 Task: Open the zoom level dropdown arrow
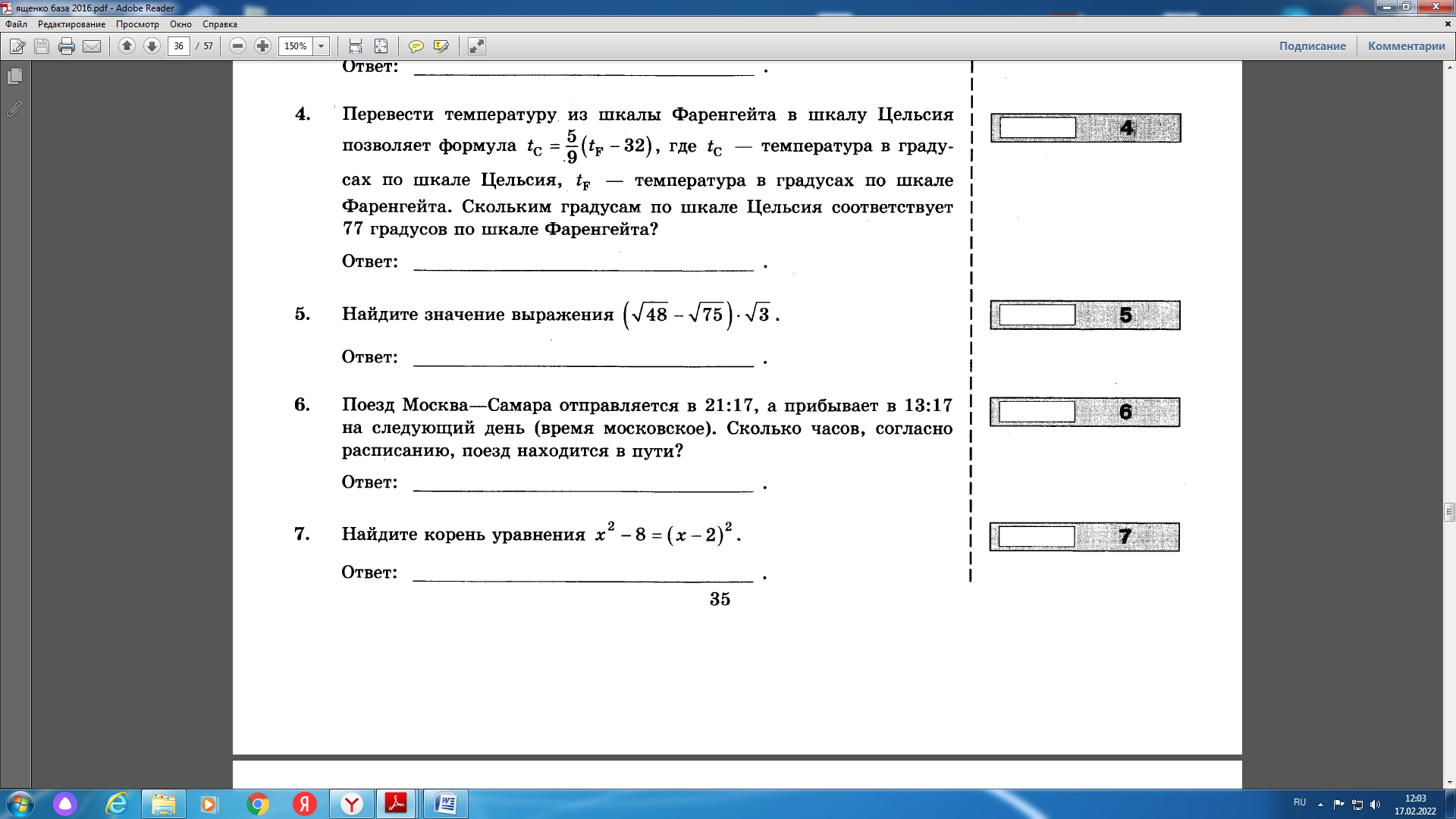(322, 46)
